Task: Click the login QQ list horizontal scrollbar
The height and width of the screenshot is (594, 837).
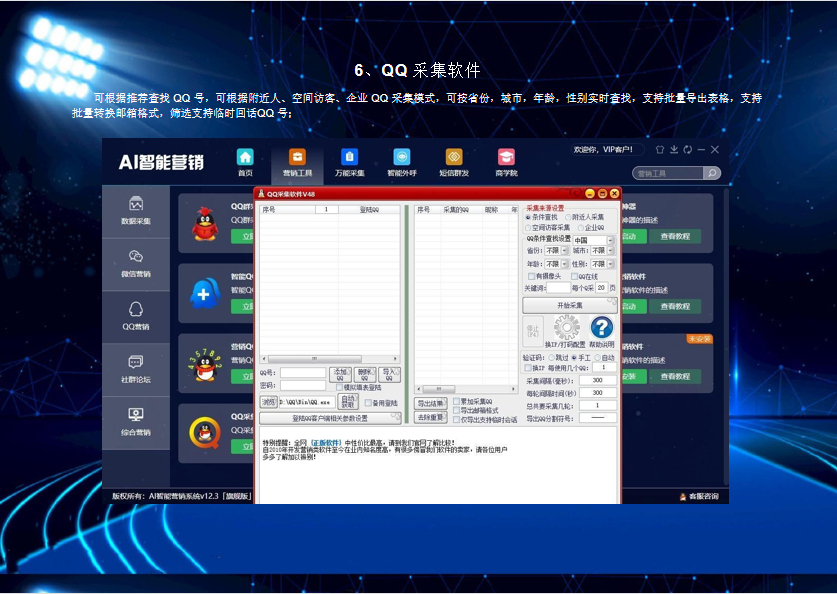Action: click(330, 359)
